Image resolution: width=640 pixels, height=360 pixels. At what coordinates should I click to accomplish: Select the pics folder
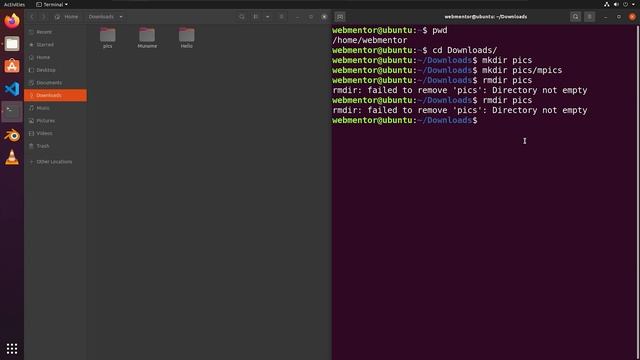[x=108, y=38]
